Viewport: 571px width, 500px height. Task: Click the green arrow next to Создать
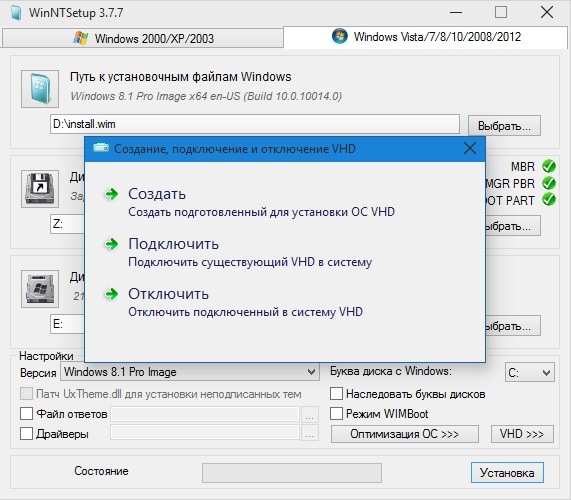[x=112, y=194]
